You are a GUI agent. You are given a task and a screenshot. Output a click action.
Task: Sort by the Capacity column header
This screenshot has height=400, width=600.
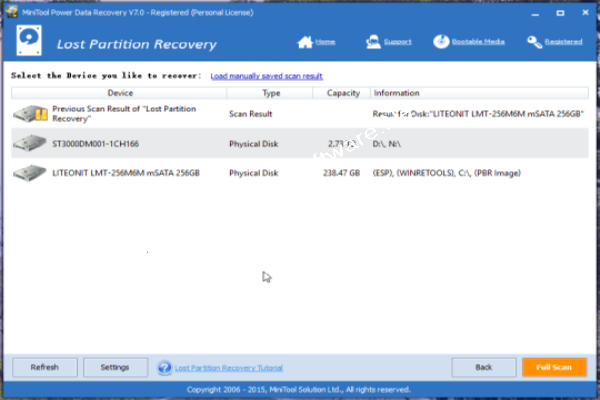342,93
